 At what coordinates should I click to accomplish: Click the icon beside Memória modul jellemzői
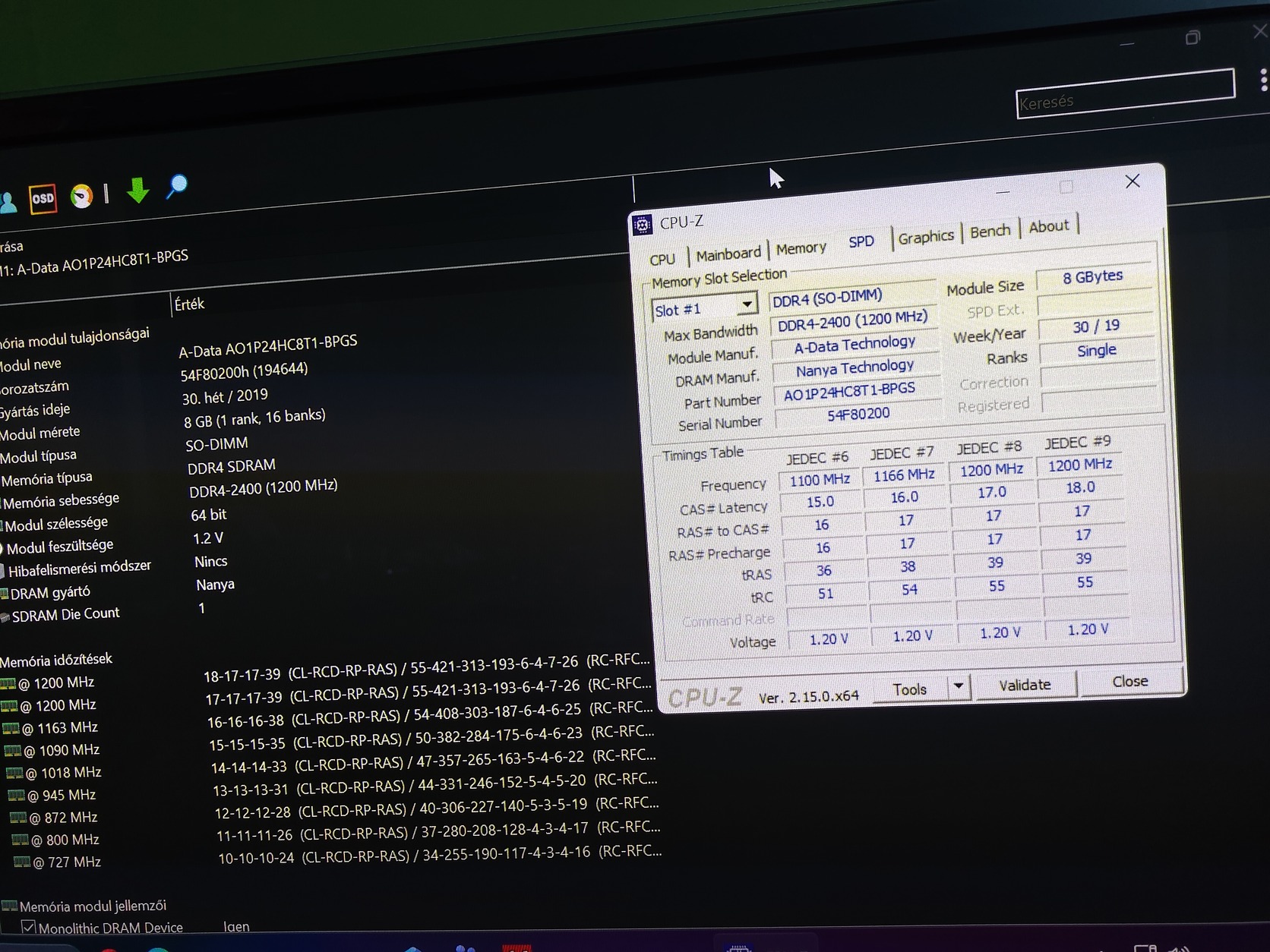[x=9, y=905]
